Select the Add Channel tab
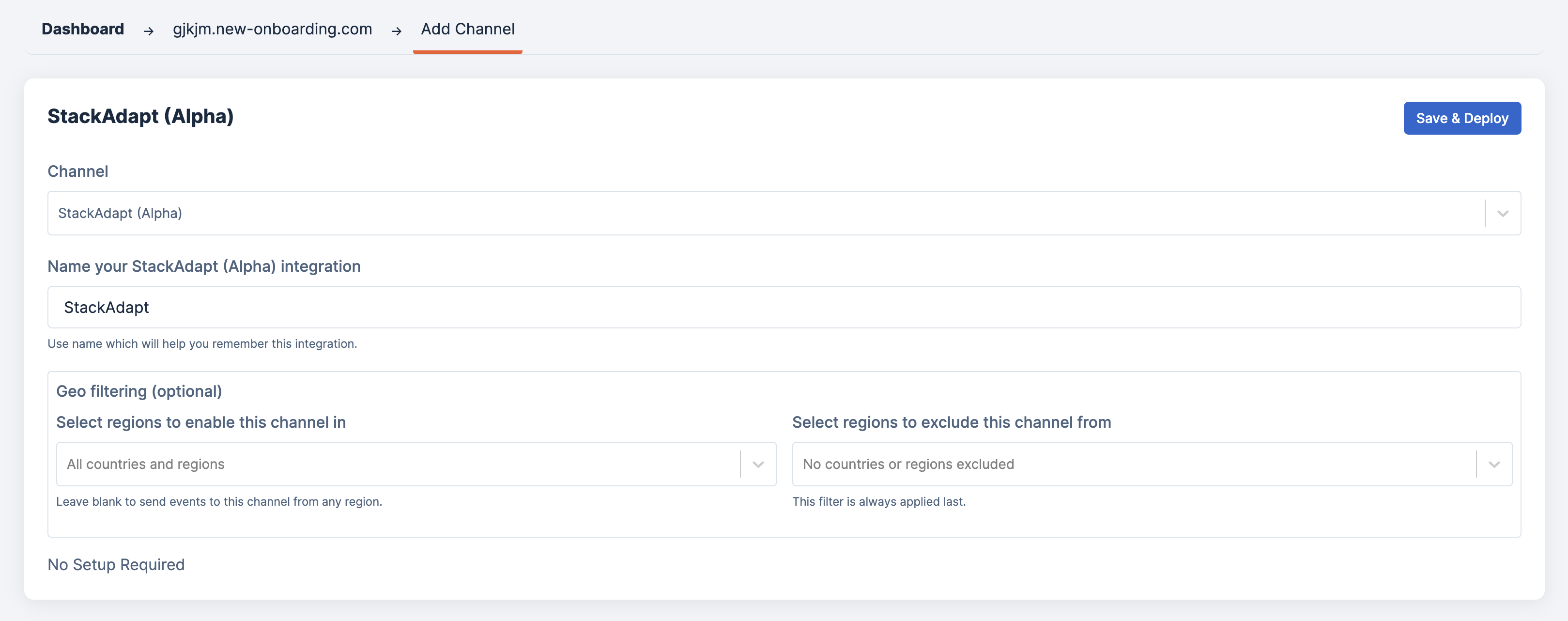Viewport: 1568px width, 621px height. point(467,29)
